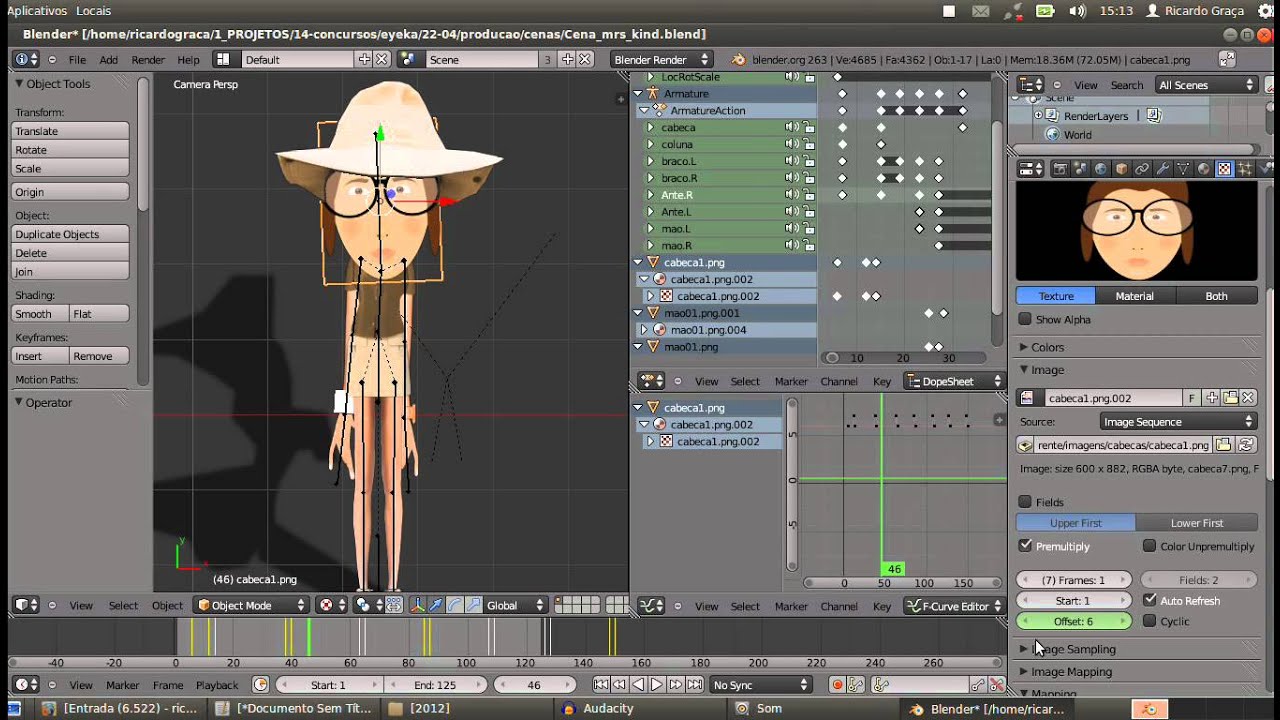Click the Duplicate Objects button
Screen dimensions: 1280x720
coord(70,234)
